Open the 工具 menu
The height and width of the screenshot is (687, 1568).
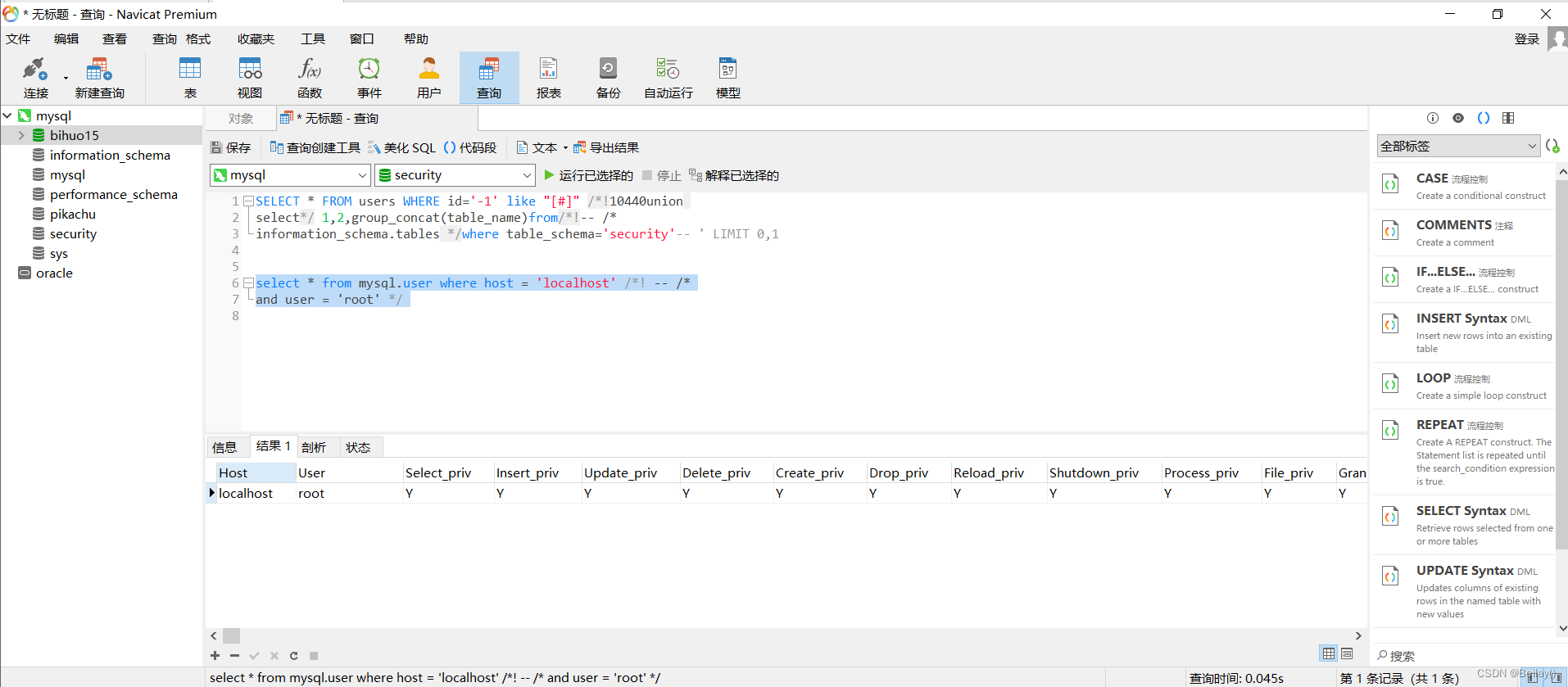(313, 38)
